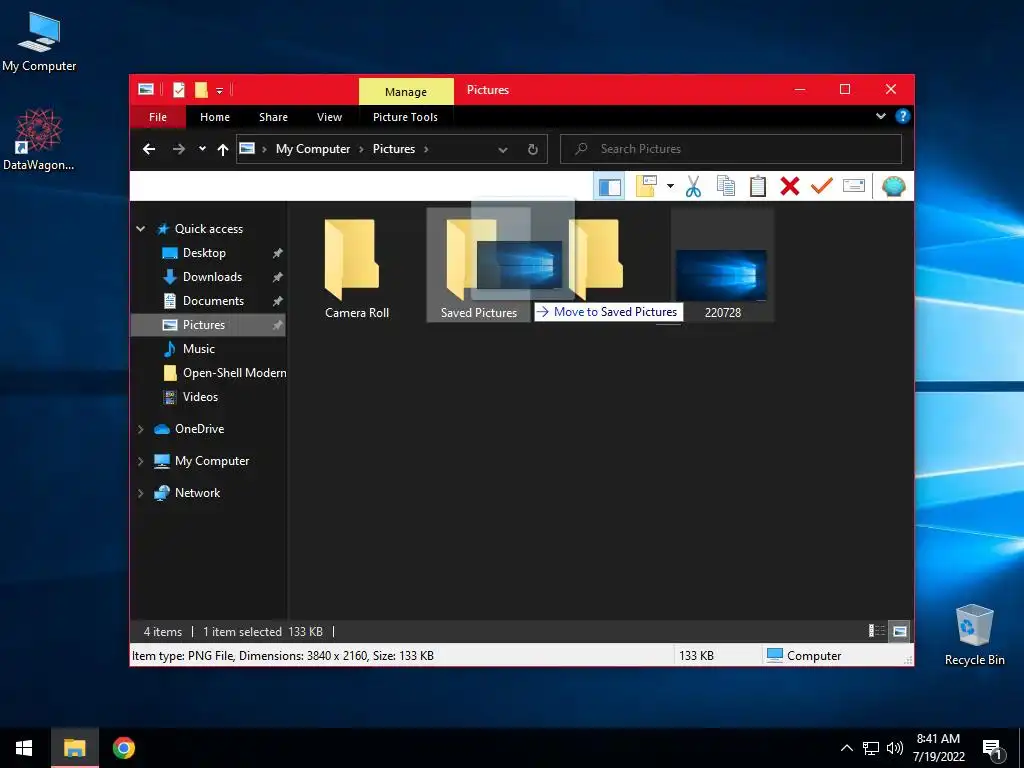Select Quick access in navigation pane
This screenshot has width=1024, height=768.
pyautogui.click(x=208, y=229)
